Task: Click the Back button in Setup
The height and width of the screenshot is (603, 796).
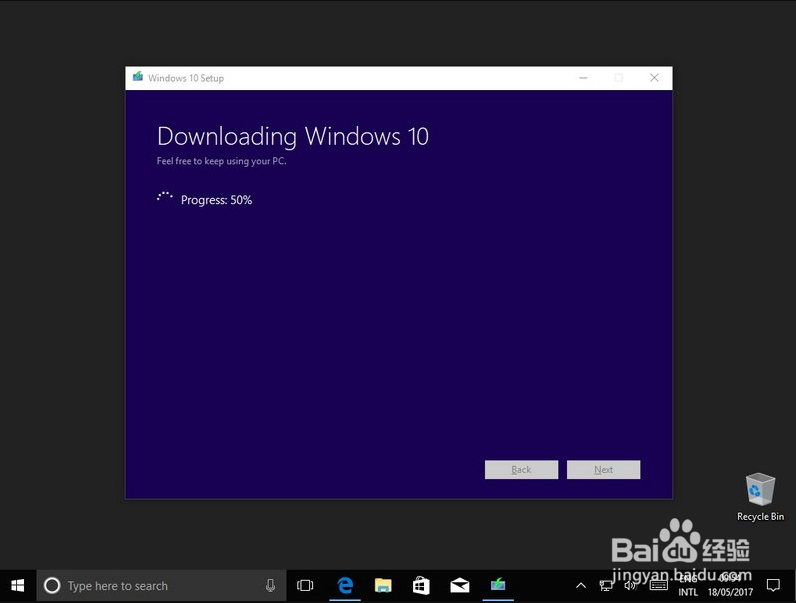Action: 521,470
